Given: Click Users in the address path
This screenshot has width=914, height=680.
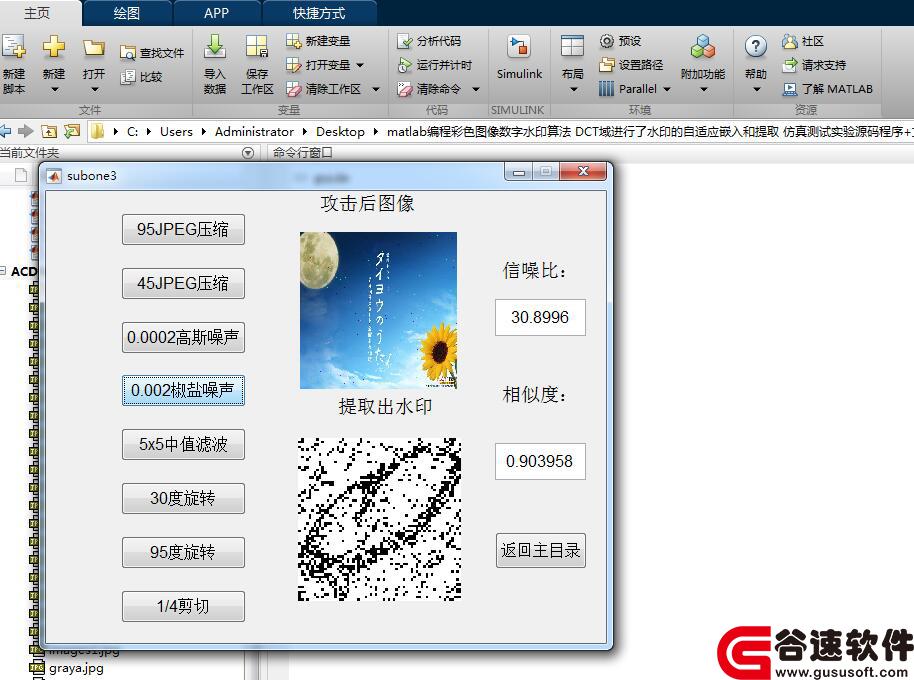Looking at the screenshot, I should [x=176, y=132].
